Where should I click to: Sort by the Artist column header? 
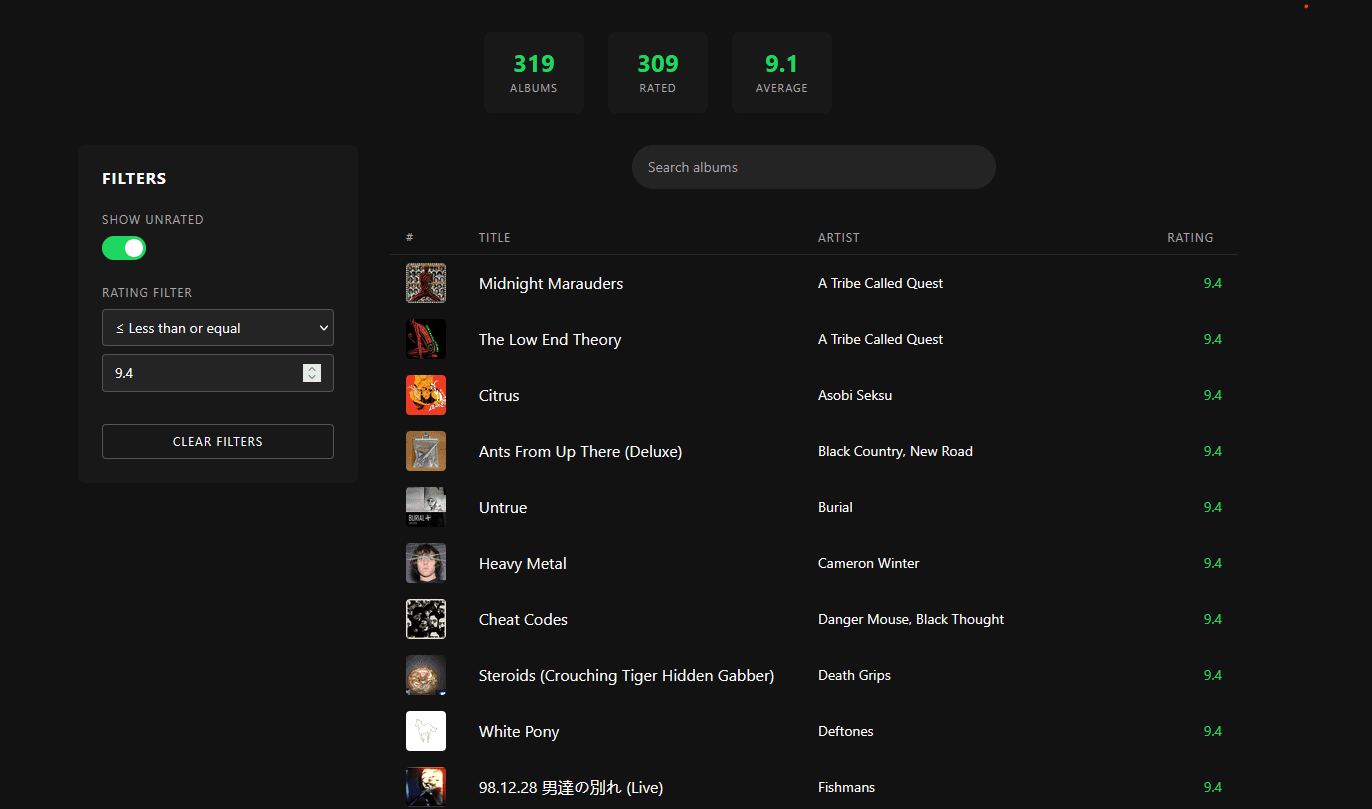[x=839, y=238]
